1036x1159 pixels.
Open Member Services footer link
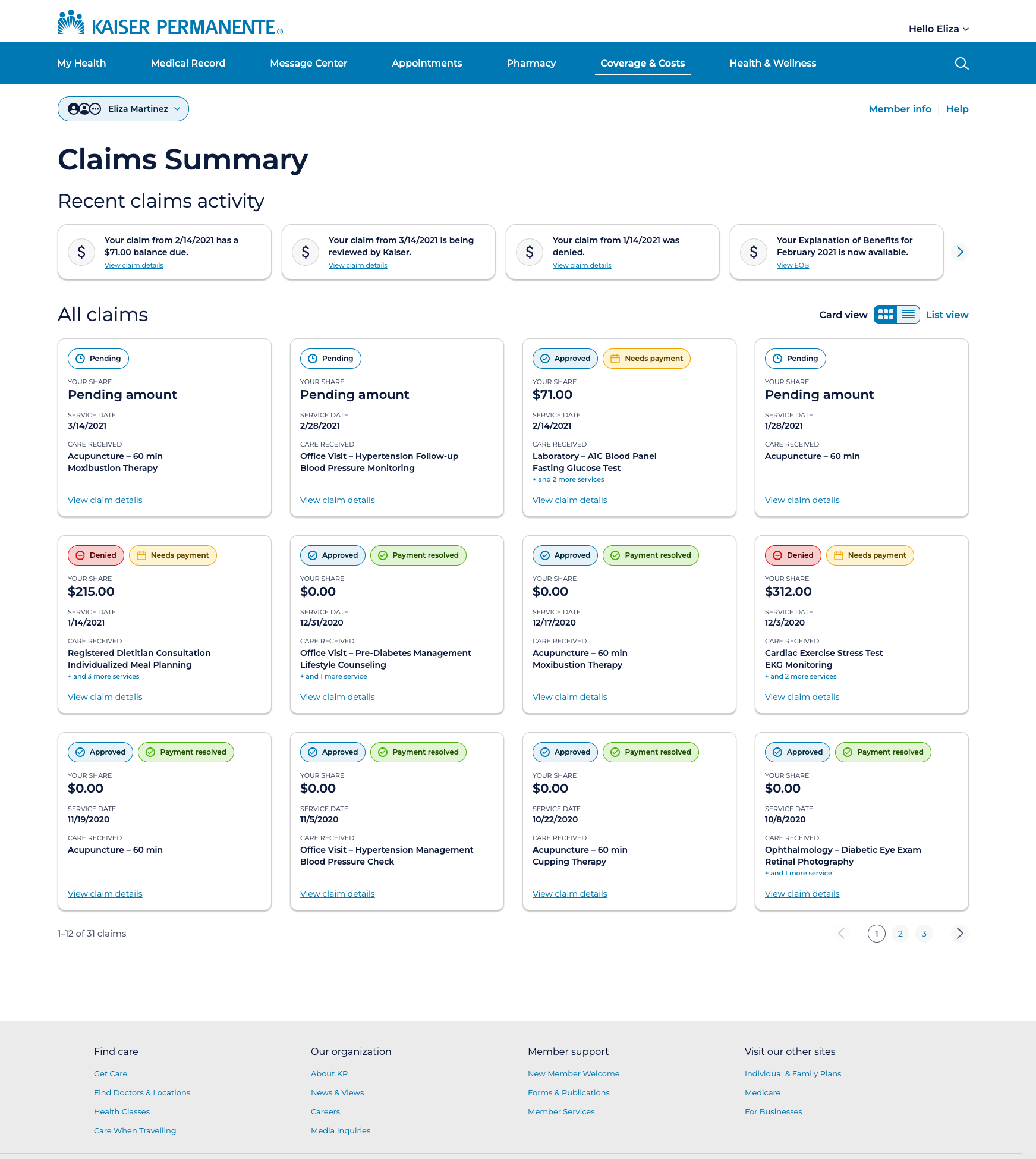(x=561, y=1111)
